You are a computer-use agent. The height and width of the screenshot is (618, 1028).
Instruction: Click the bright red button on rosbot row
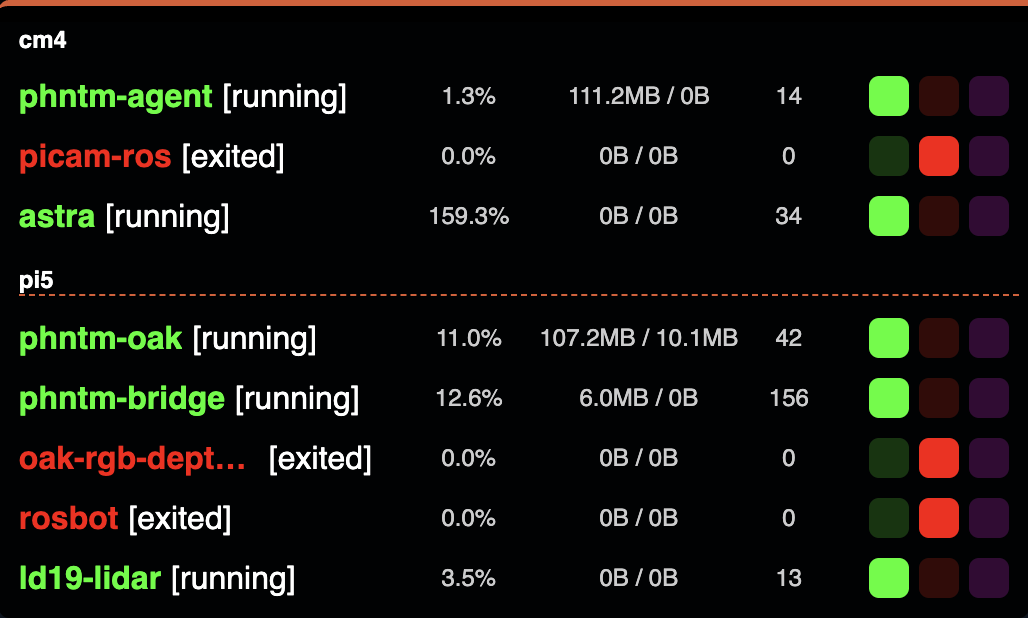pyautogui.click(x=938, y=518)
